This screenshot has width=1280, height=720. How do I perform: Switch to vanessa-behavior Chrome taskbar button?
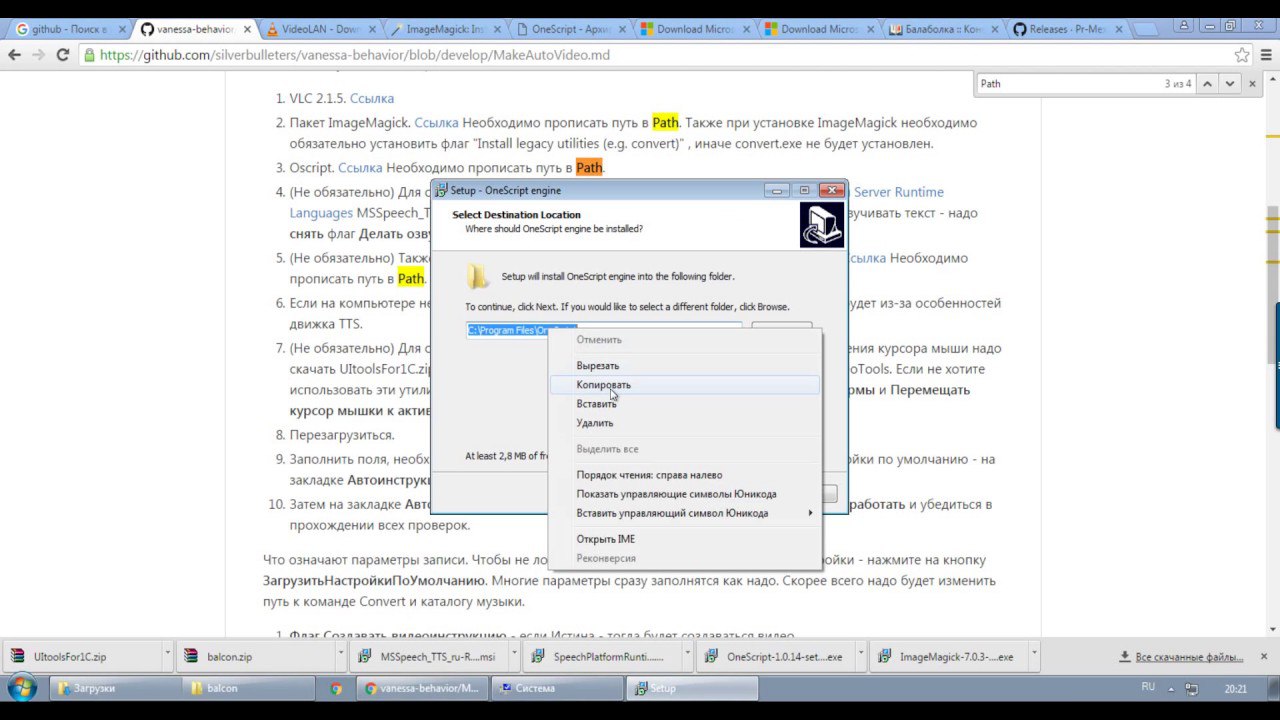(x=422, y=688)
